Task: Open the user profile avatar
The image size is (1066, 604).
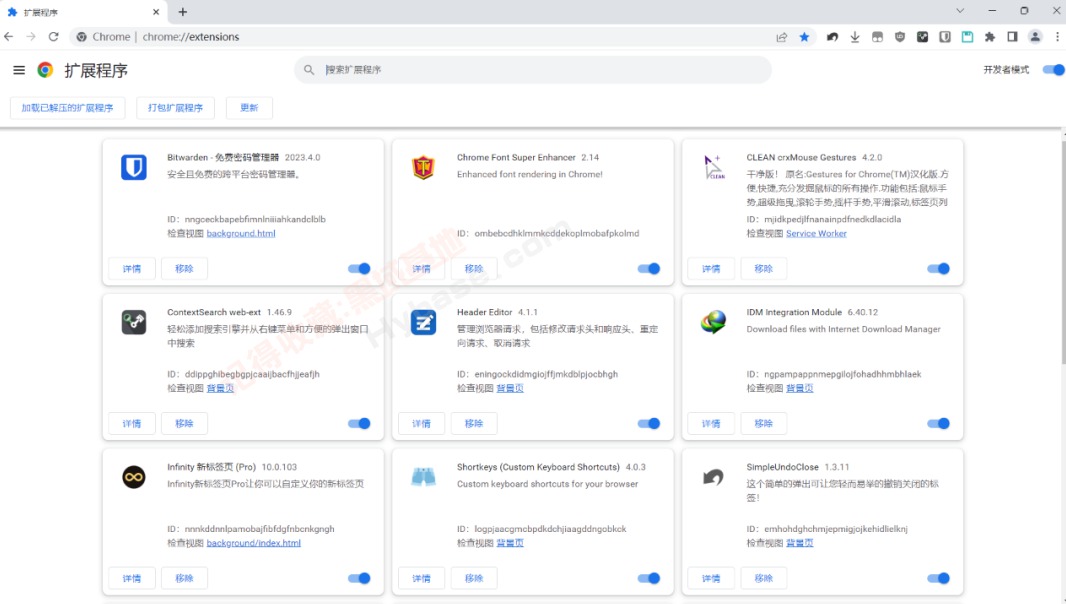Action: 1035,37
